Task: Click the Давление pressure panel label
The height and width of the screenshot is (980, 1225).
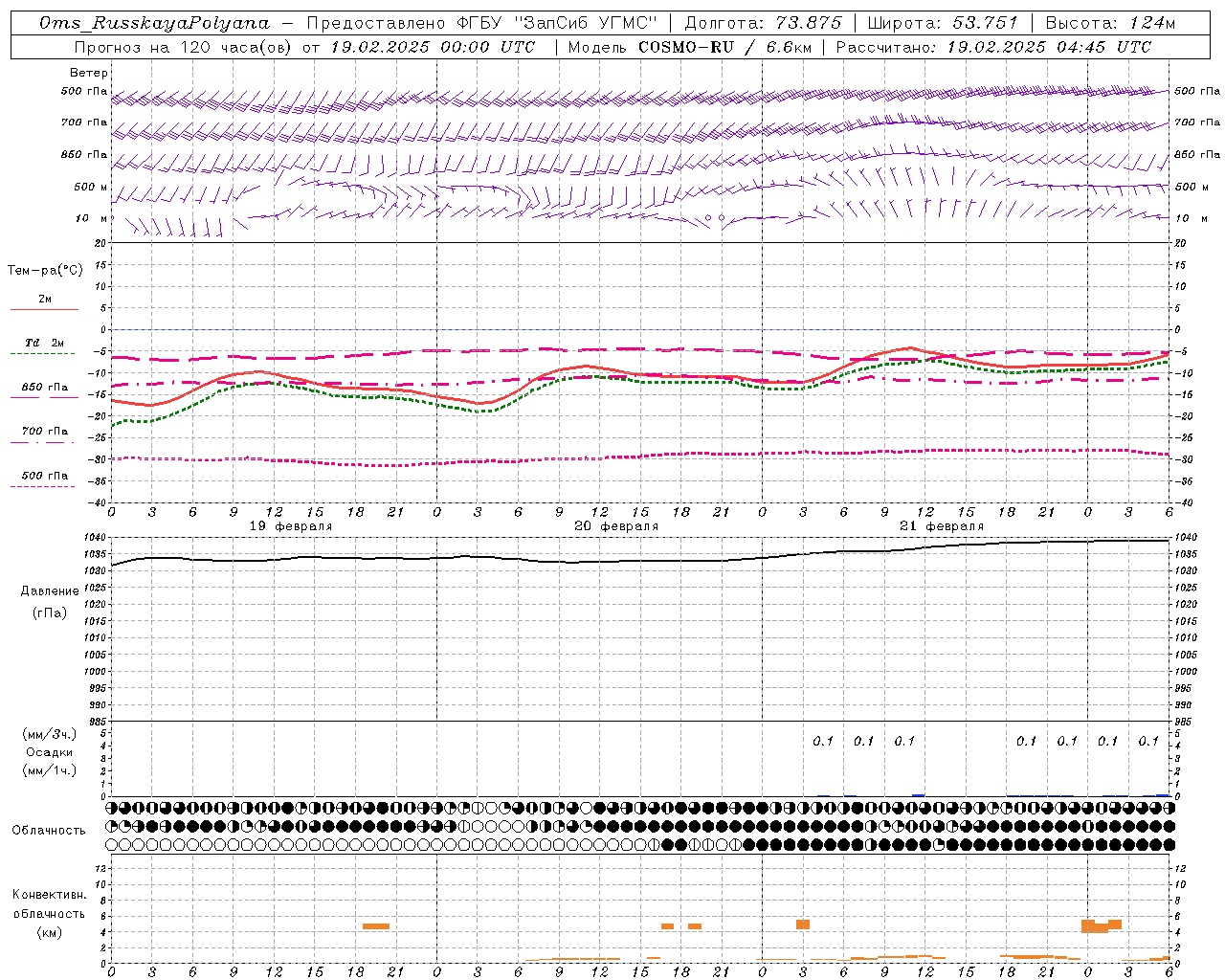Action: coord(50,591)
